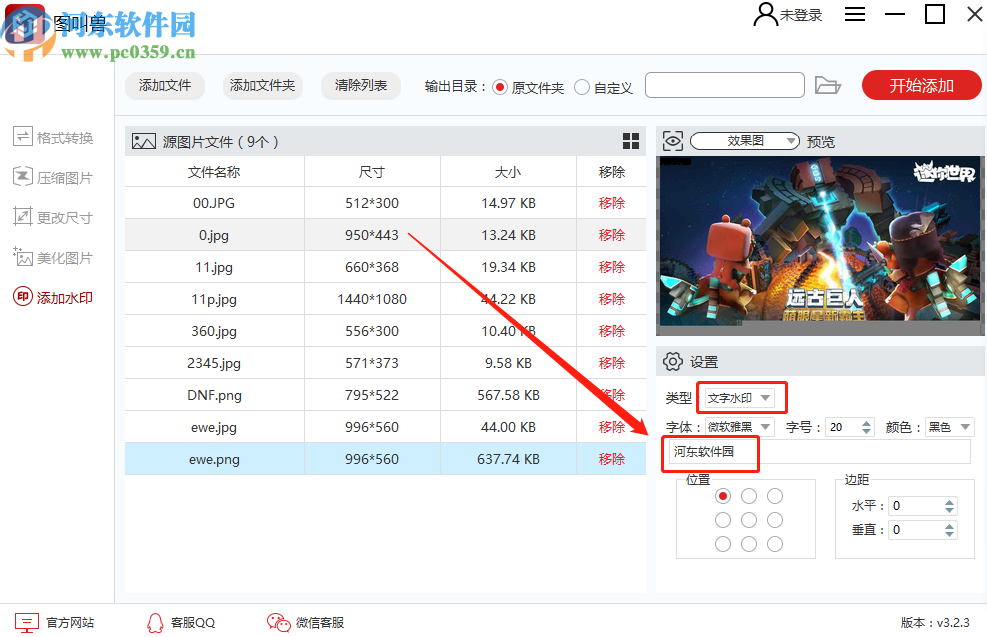Image resolution: width=987 pixels, height=637 pixels.
Task: Open the 效果图 preview dropdown
Action: [745, 140]
